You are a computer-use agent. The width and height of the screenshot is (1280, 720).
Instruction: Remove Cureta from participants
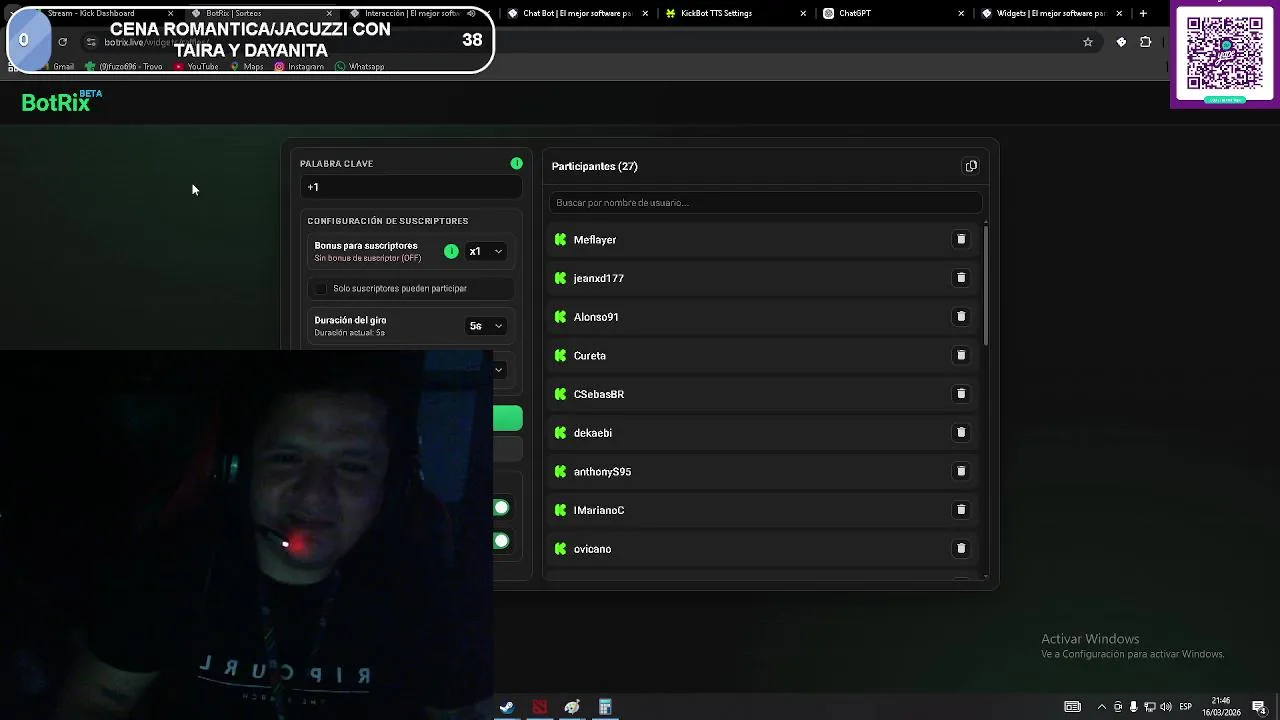coord(961,355)
